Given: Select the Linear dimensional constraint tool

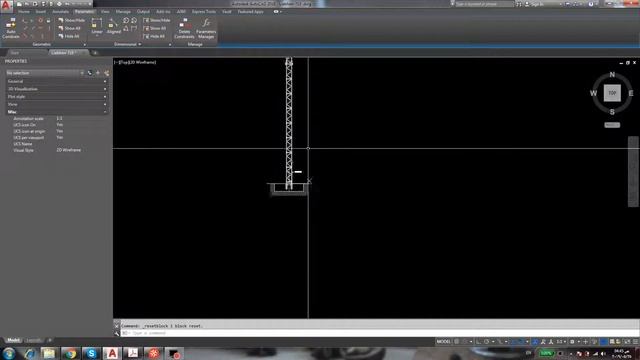Looking at the screenshot, I should coord(97,27).
